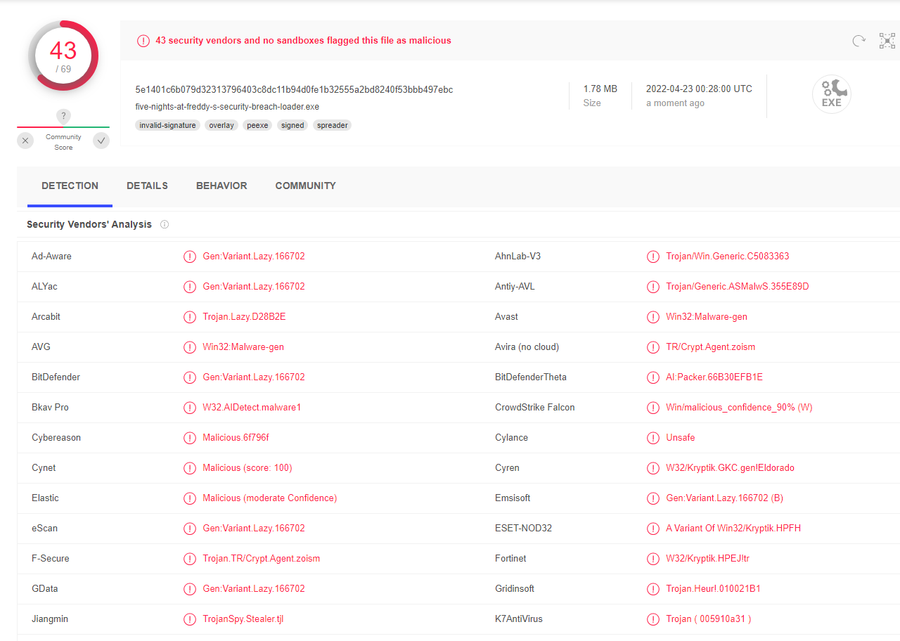The image size is (900, 641).
Task: Click the info icon beside Security Vendors' Analysis
Action: pyautogui.click(x=165, y=225)
